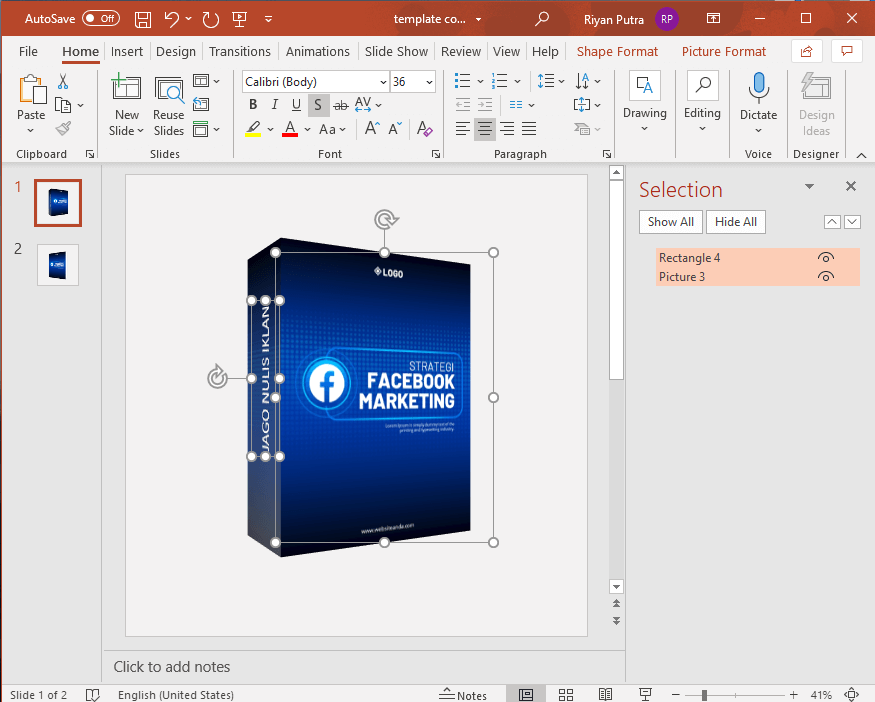Expand Editing group dropdown

[702, 128]
